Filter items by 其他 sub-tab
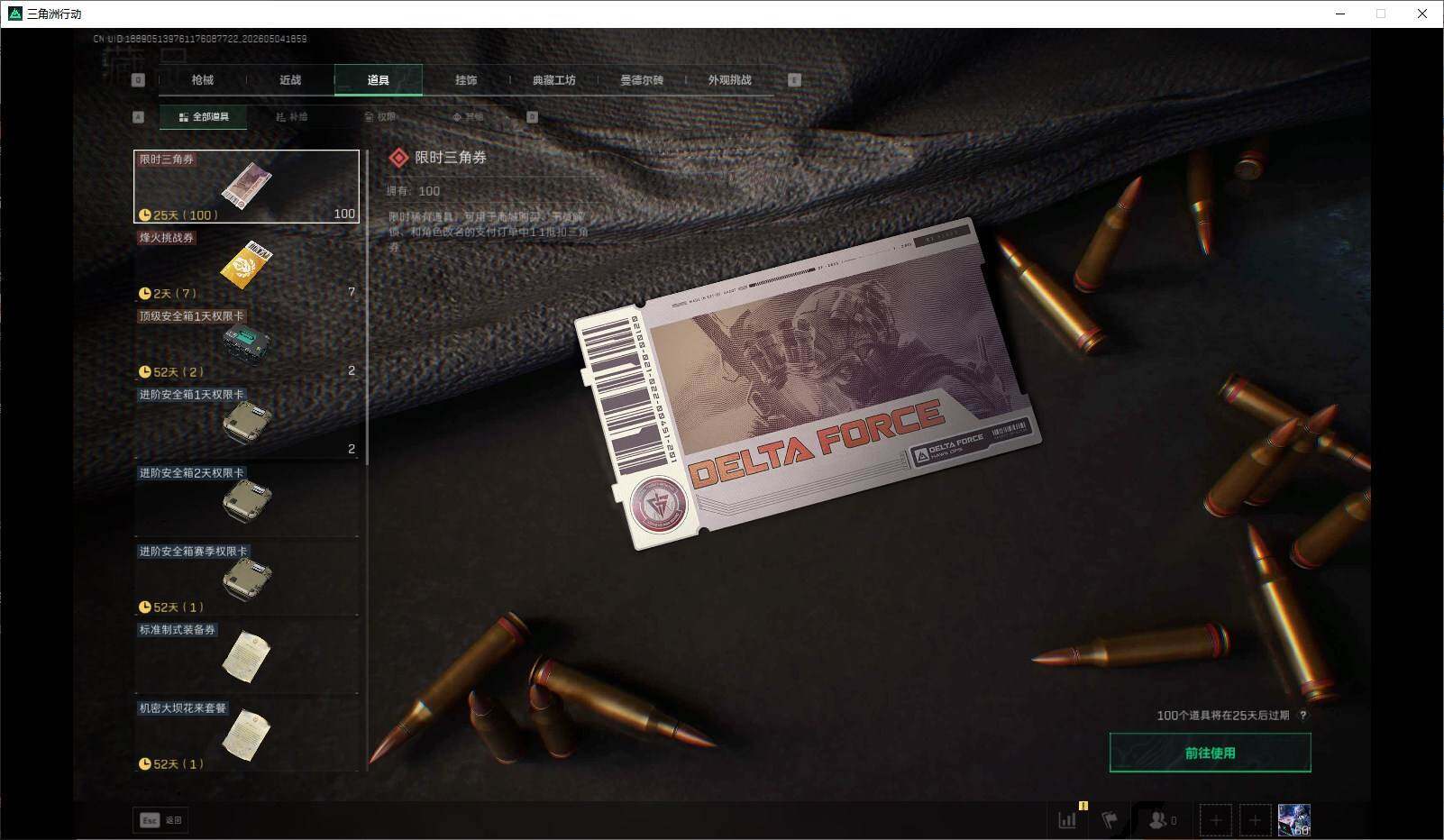This screenshot has width=1444, height=840. pyautogui.click(x=468, y=117)
